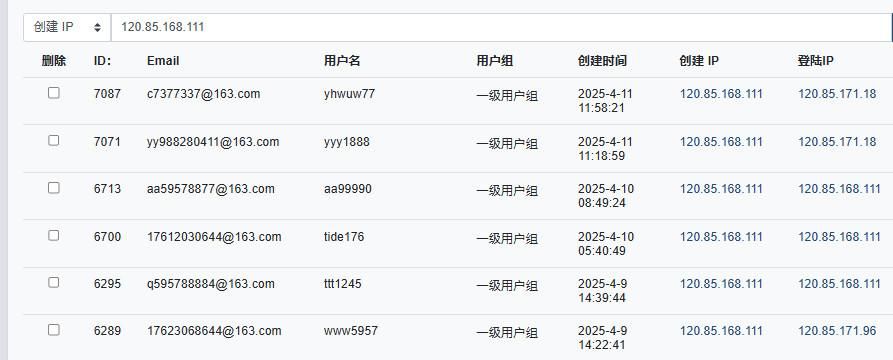
Task: Open login IP 120.85.171.96 link
Action: [x=837, y=331]
